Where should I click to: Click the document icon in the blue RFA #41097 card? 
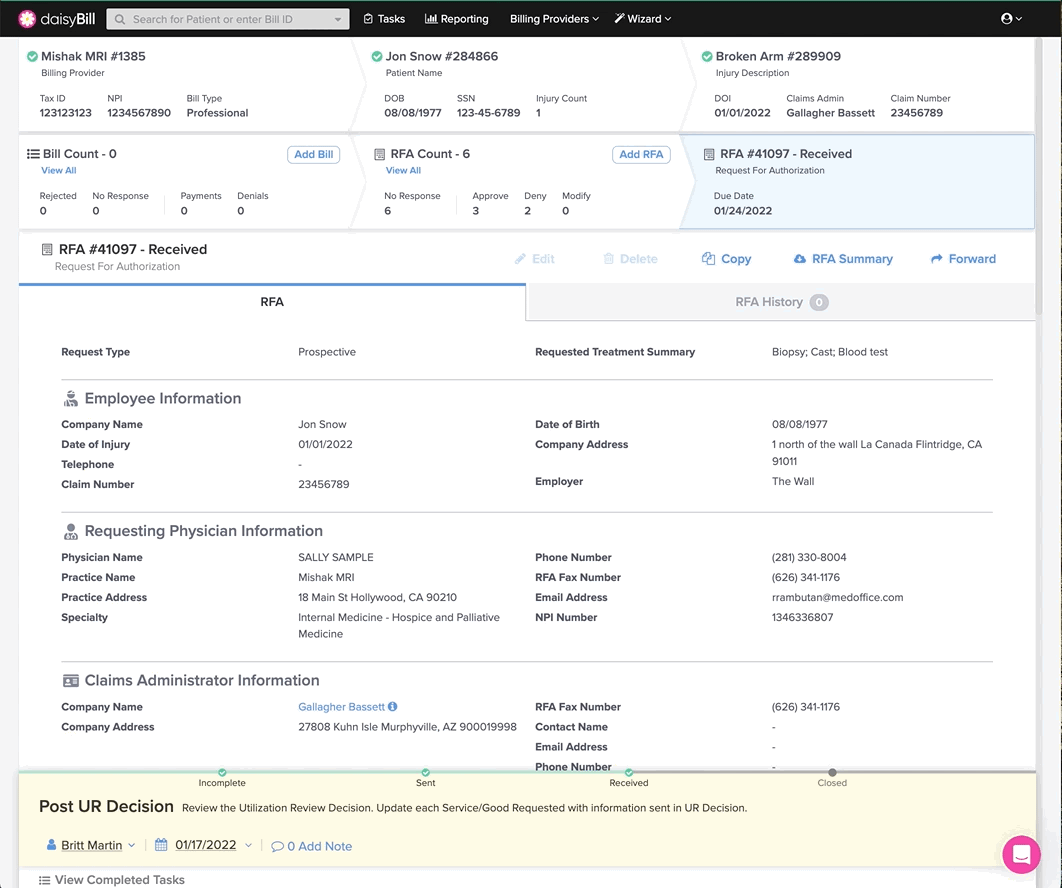tap(709, 154)
